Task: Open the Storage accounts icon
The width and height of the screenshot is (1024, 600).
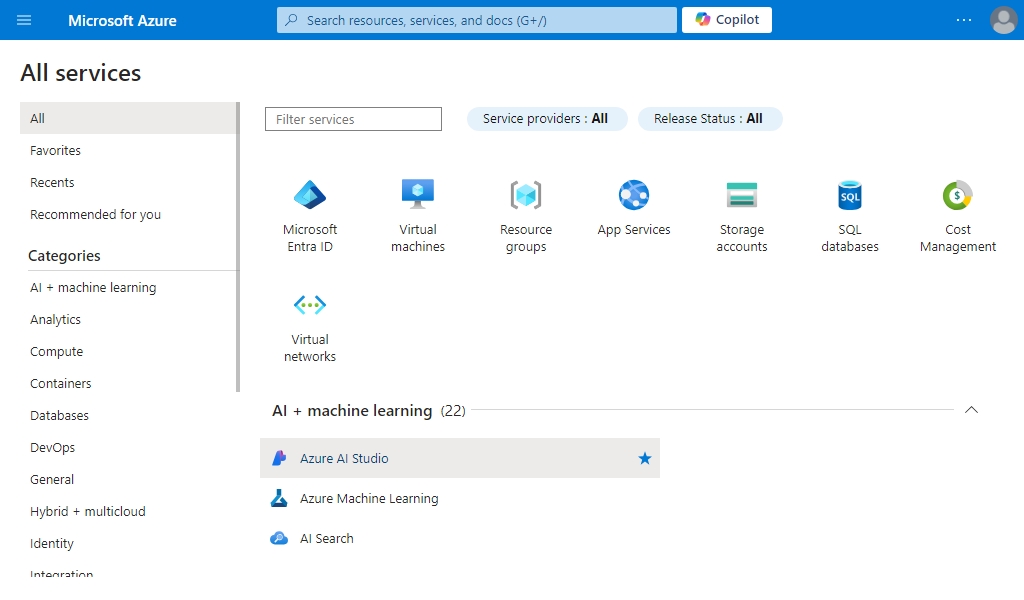Action: click(x=742, y=195)
